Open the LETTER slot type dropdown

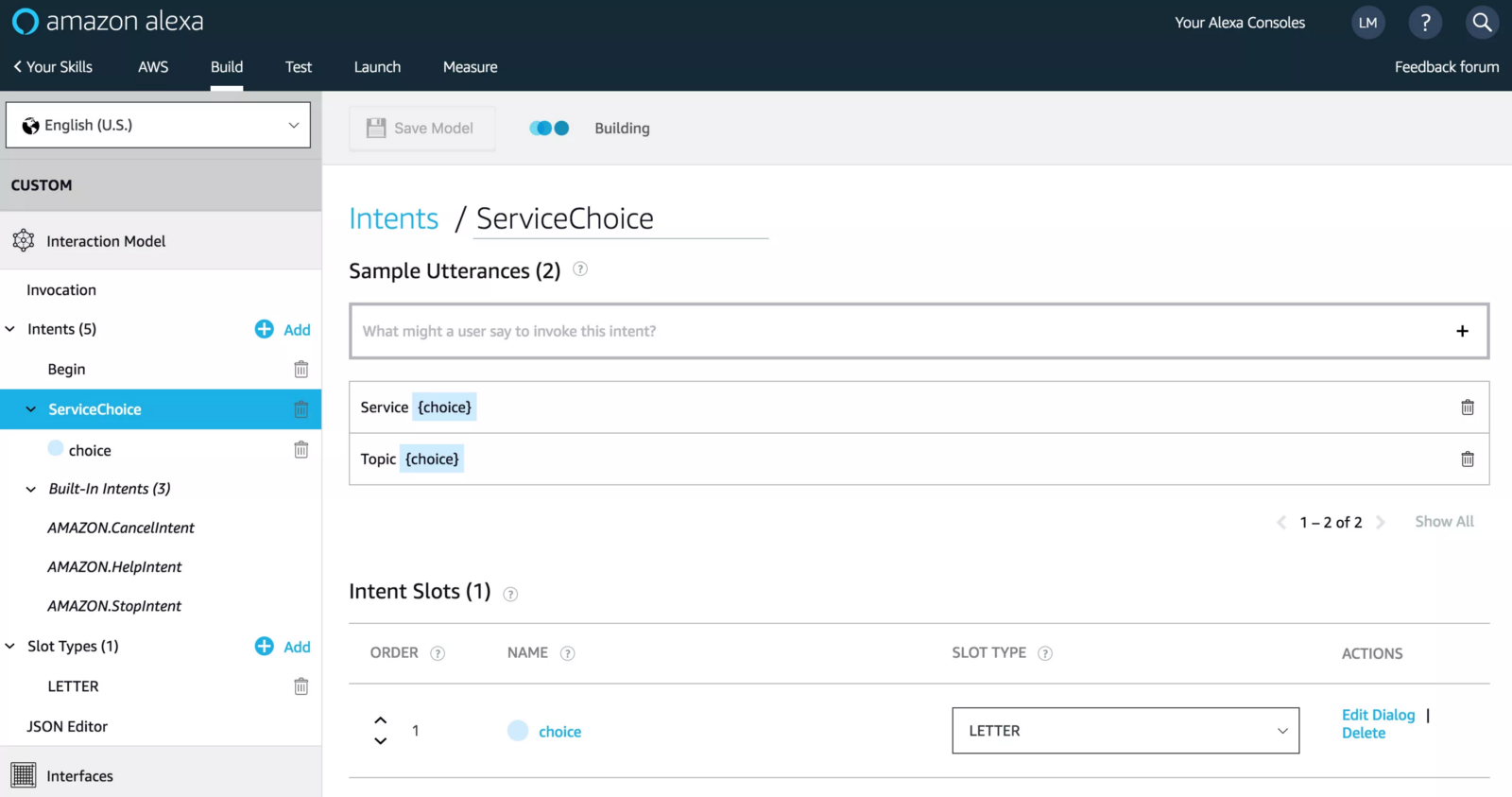[x=1125, y=731]
